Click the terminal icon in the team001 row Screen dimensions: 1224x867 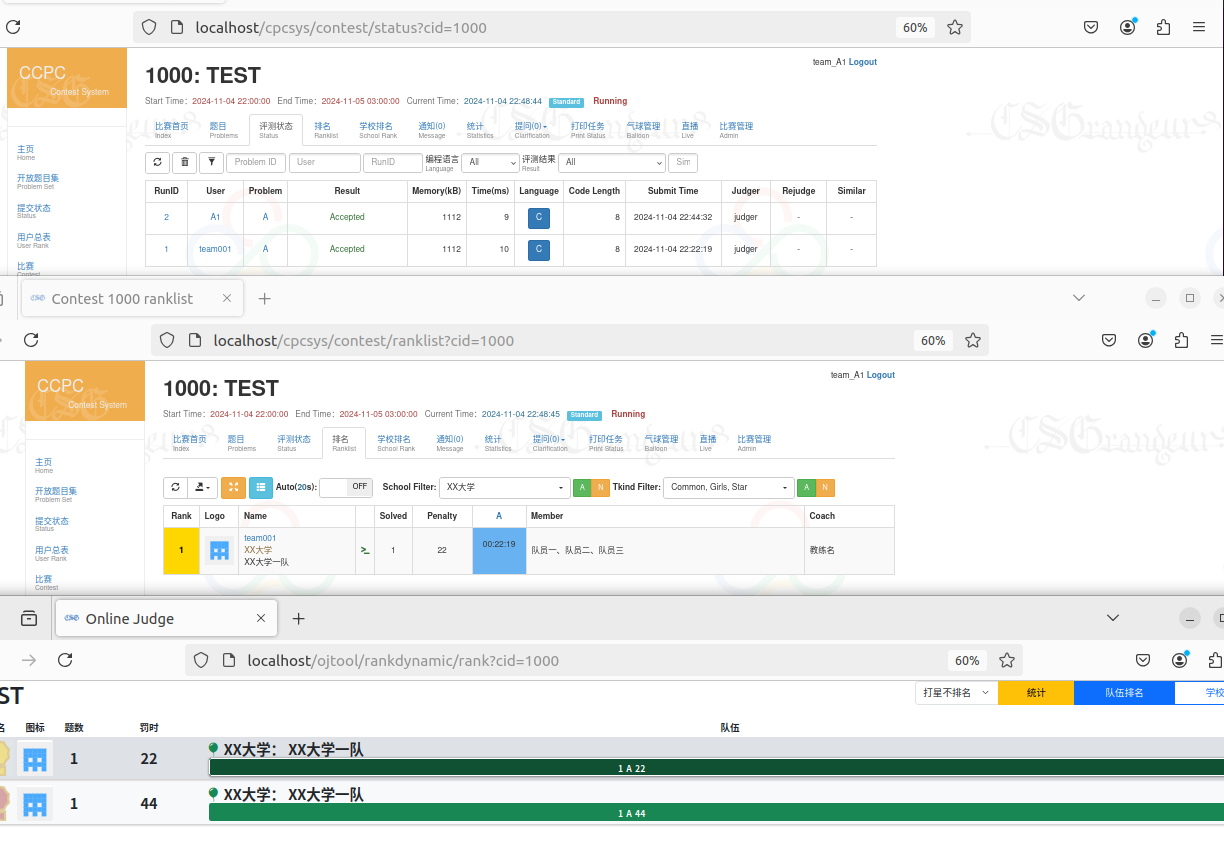coord(365,550)
